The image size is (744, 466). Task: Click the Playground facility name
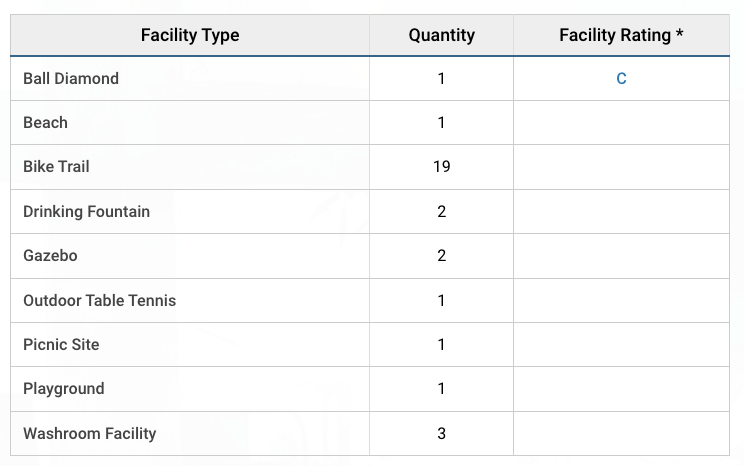coord(64,388)
